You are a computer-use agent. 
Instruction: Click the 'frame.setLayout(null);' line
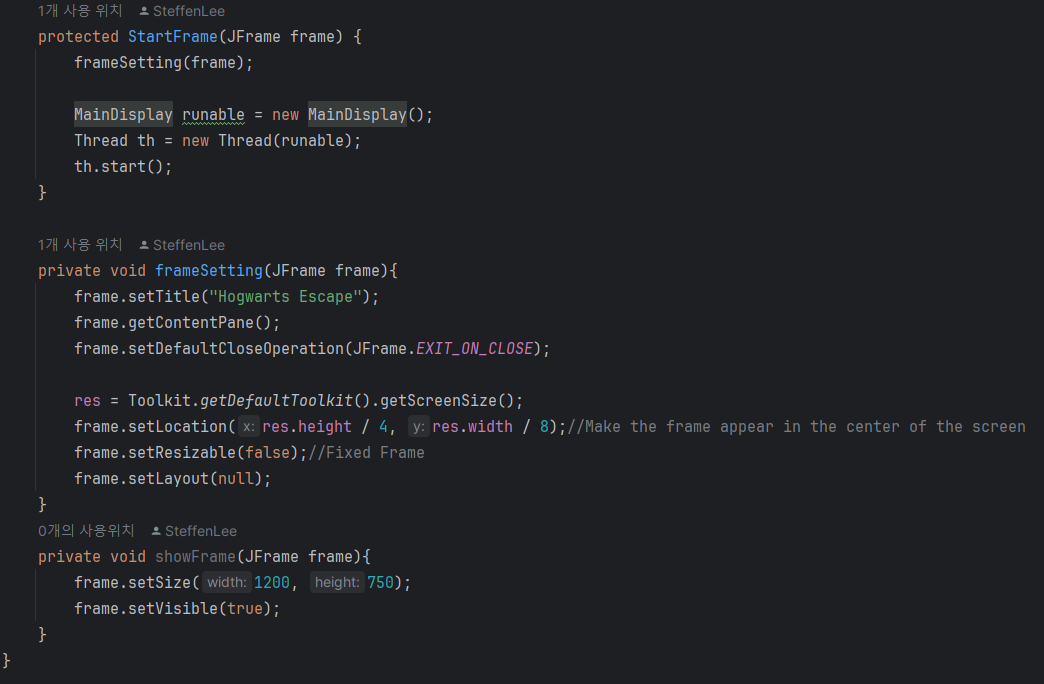pos(172,478)
